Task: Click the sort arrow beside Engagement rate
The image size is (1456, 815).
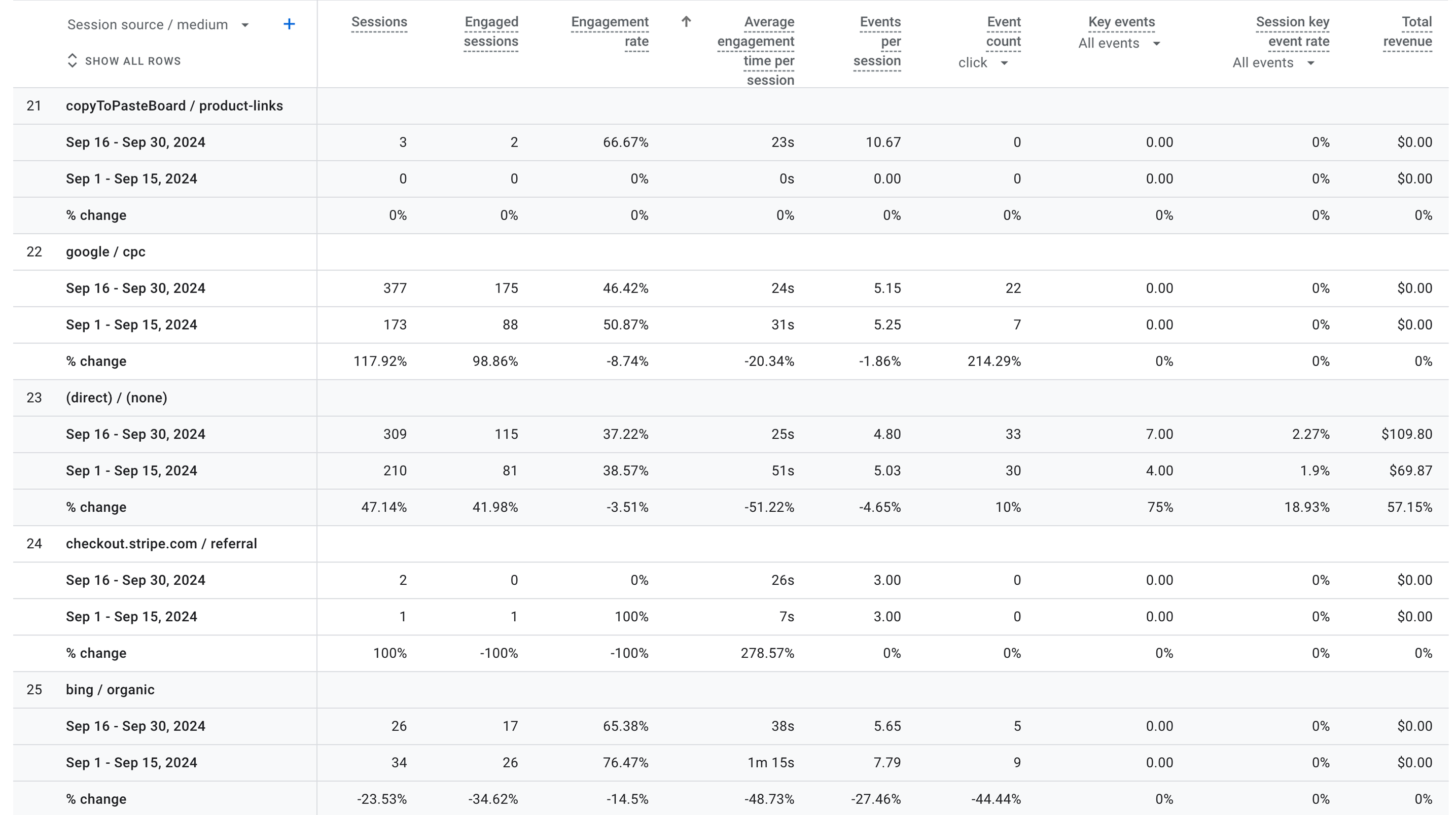Action: click(x=686, y=22)
